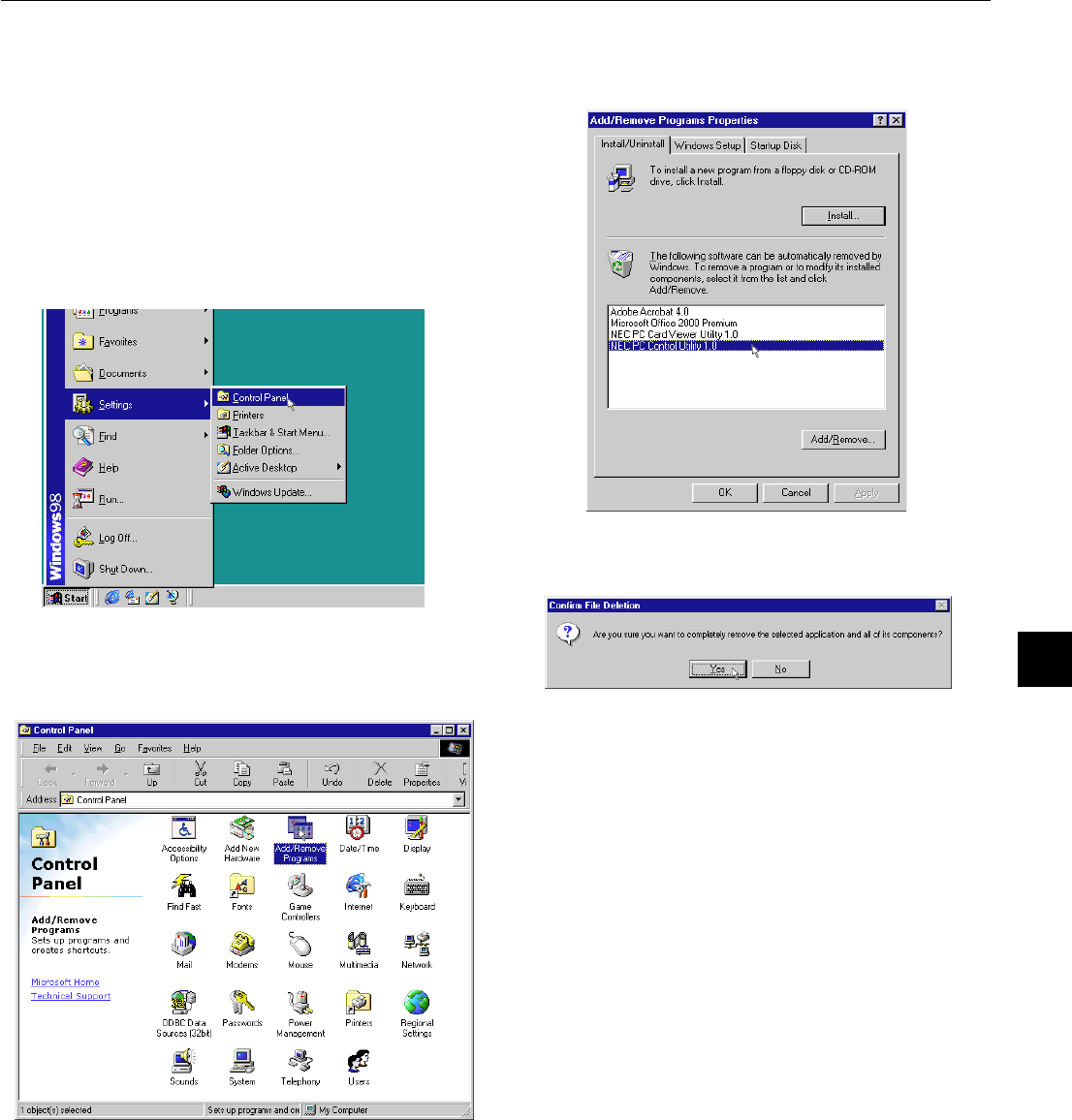The width and height of the screenshot is (1072, 1120).
Task: Select Control Panel in Settings submenu
Action: point(279,398)
